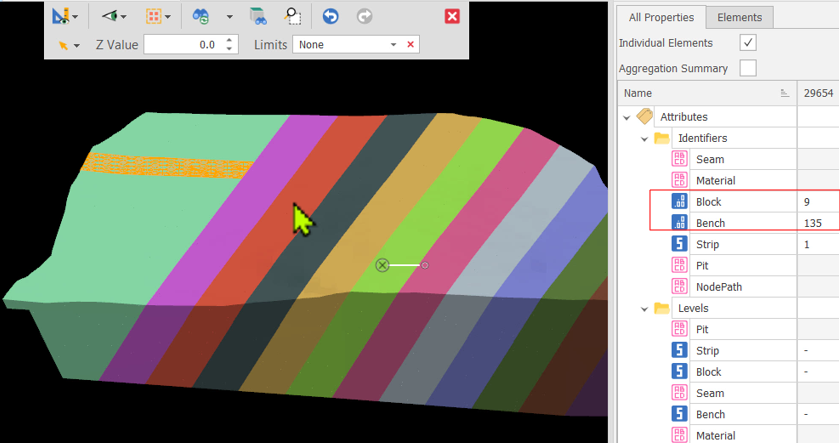Click the blue undo arrow
The image size is (840, 443).
pyautogui.click(x=331, y=16)
